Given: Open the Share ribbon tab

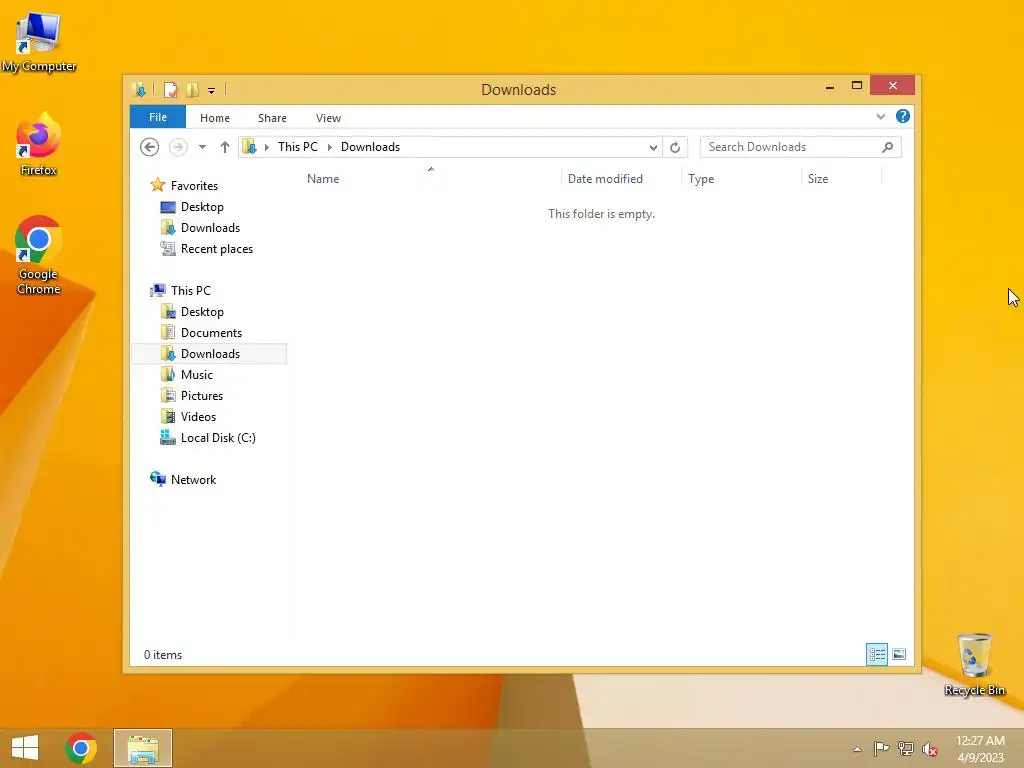Looking at the screenshot, I should click(x=272, y=118).
